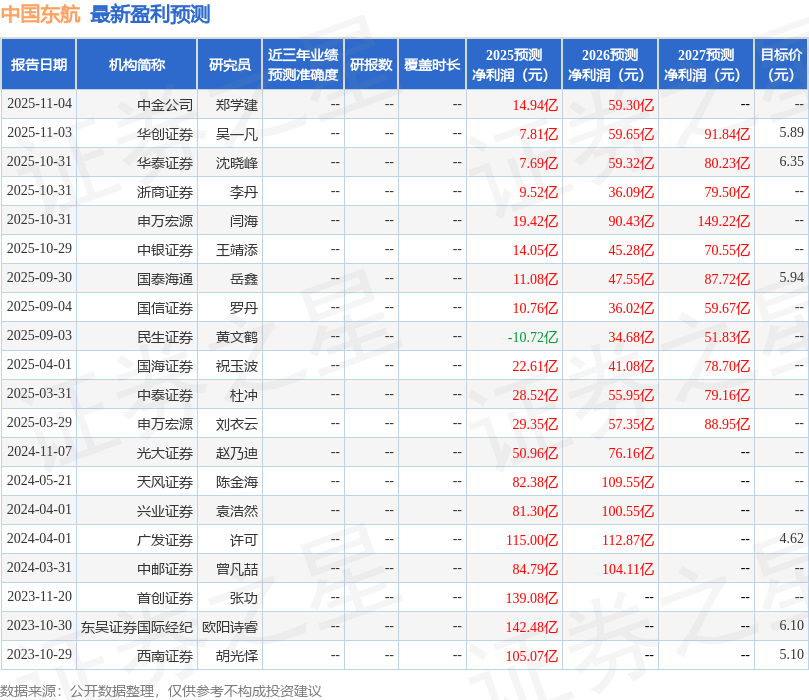This screenshot has height=700, width=809.
Task: Click researcher name 黄文鹤
Action: pyautogui.click(x=236, y=337)
